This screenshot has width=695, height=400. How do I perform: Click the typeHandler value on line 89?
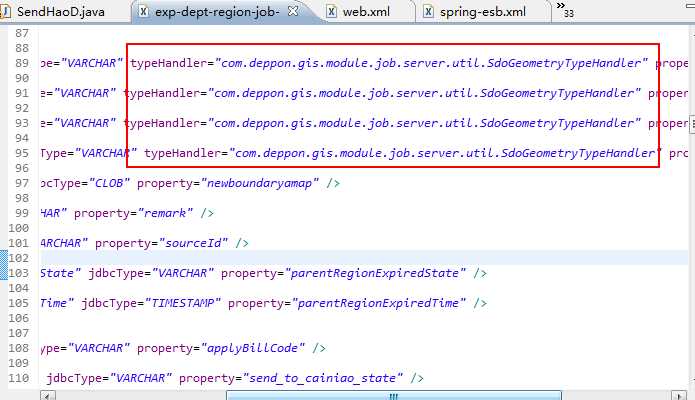click(431, 63)
